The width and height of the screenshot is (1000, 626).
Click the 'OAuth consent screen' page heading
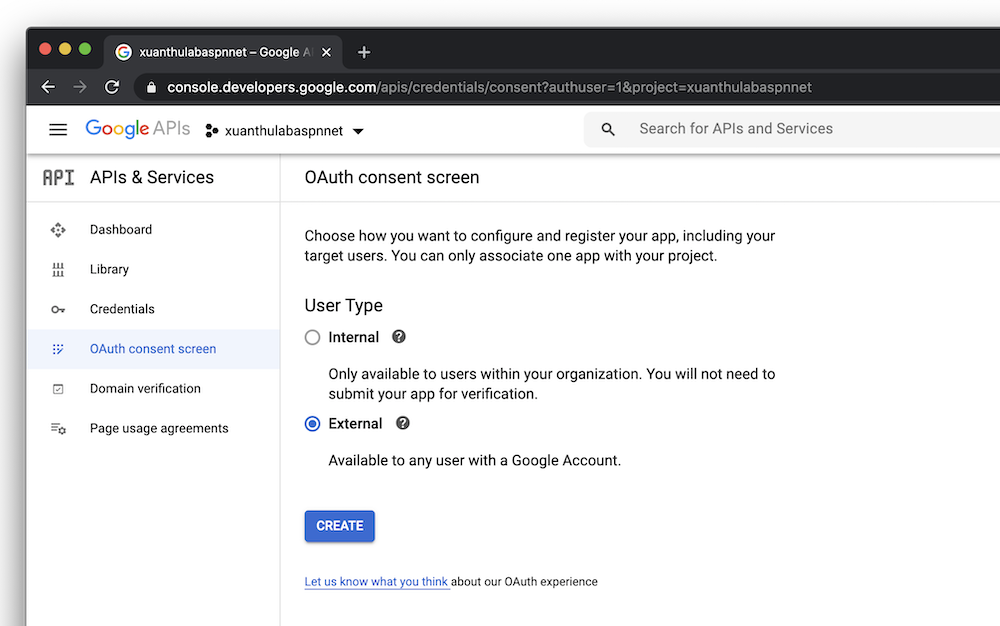click(392, 178)
